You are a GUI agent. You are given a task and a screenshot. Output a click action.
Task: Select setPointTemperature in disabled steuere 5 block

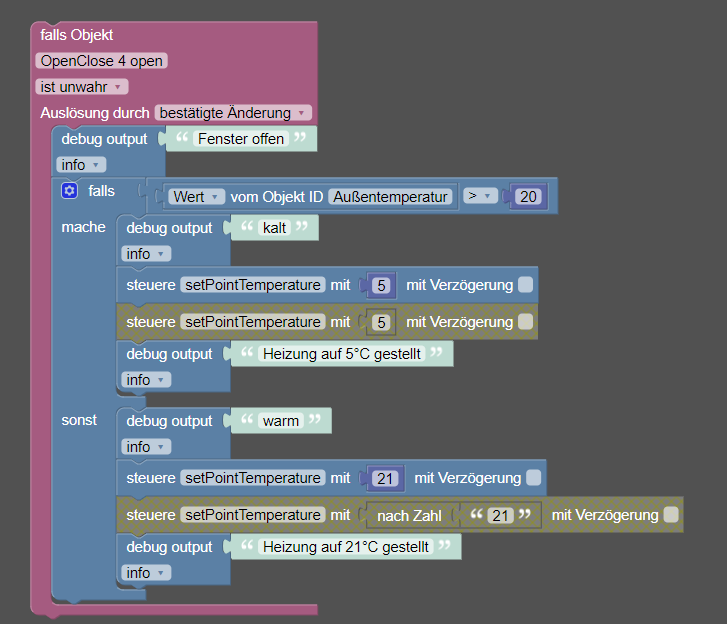pyautogui.click(x=253, y=322)
